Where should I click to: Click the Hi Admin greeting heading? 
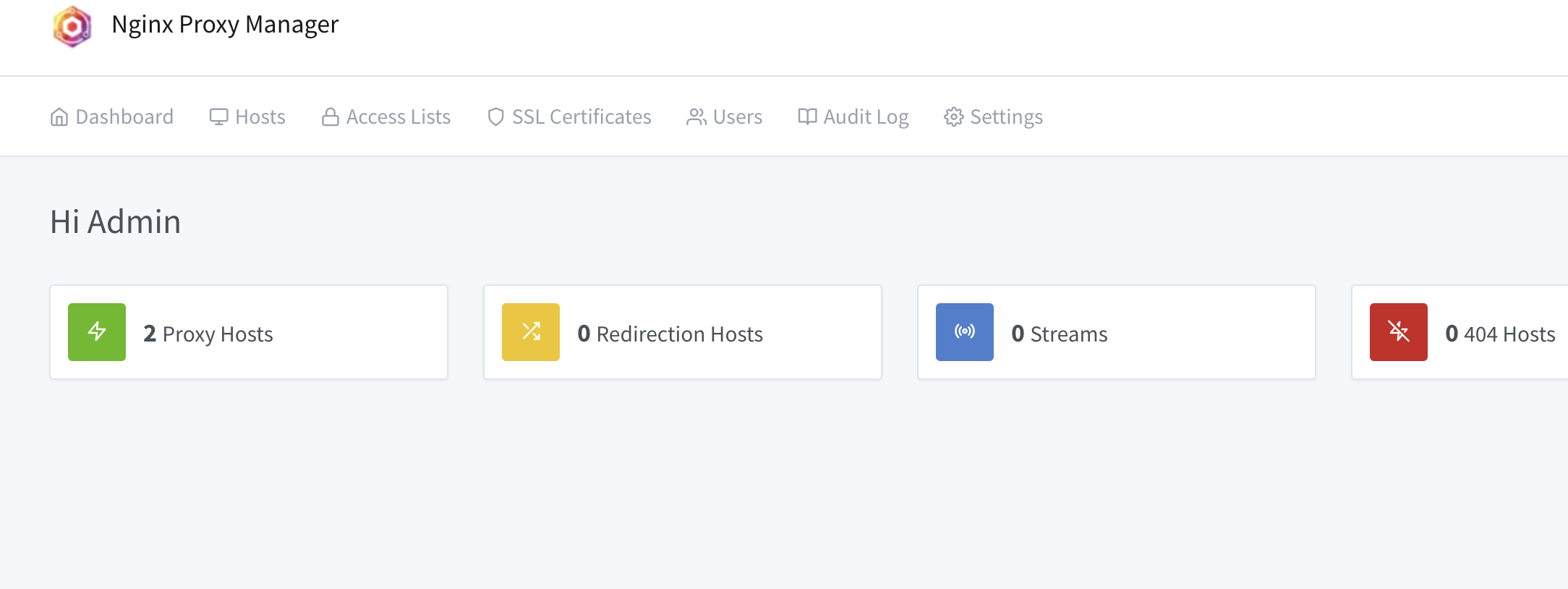pyautogui.click(x=116, y=221)
